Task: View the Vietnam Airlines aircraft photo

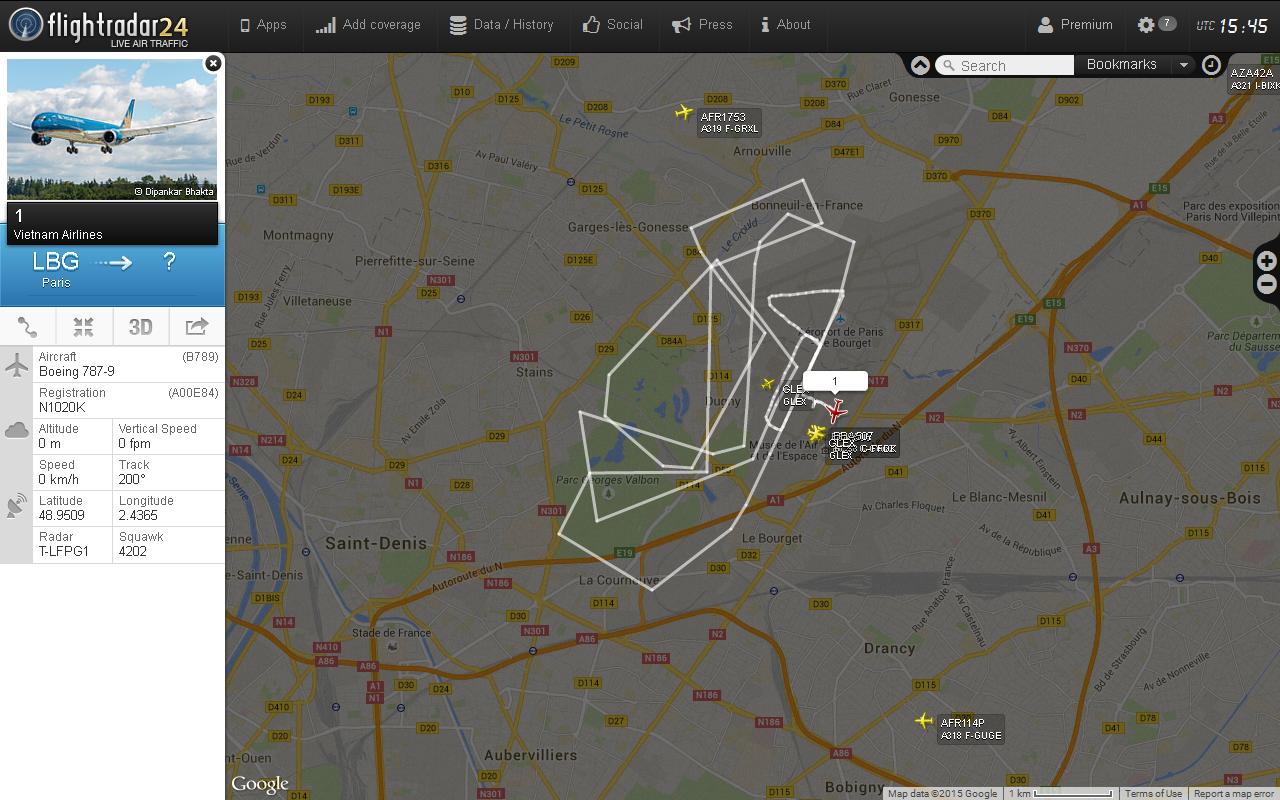Action: (x=112, y=130)
